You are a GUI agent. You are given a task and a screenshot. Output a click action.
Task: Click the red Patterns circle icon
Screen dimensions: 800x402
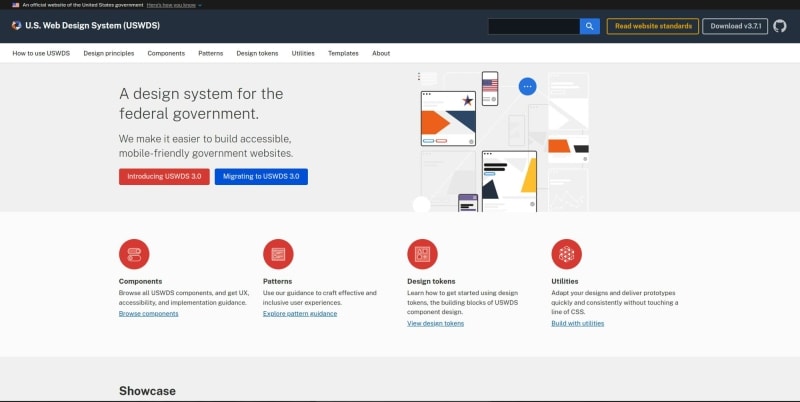point(278,254)
